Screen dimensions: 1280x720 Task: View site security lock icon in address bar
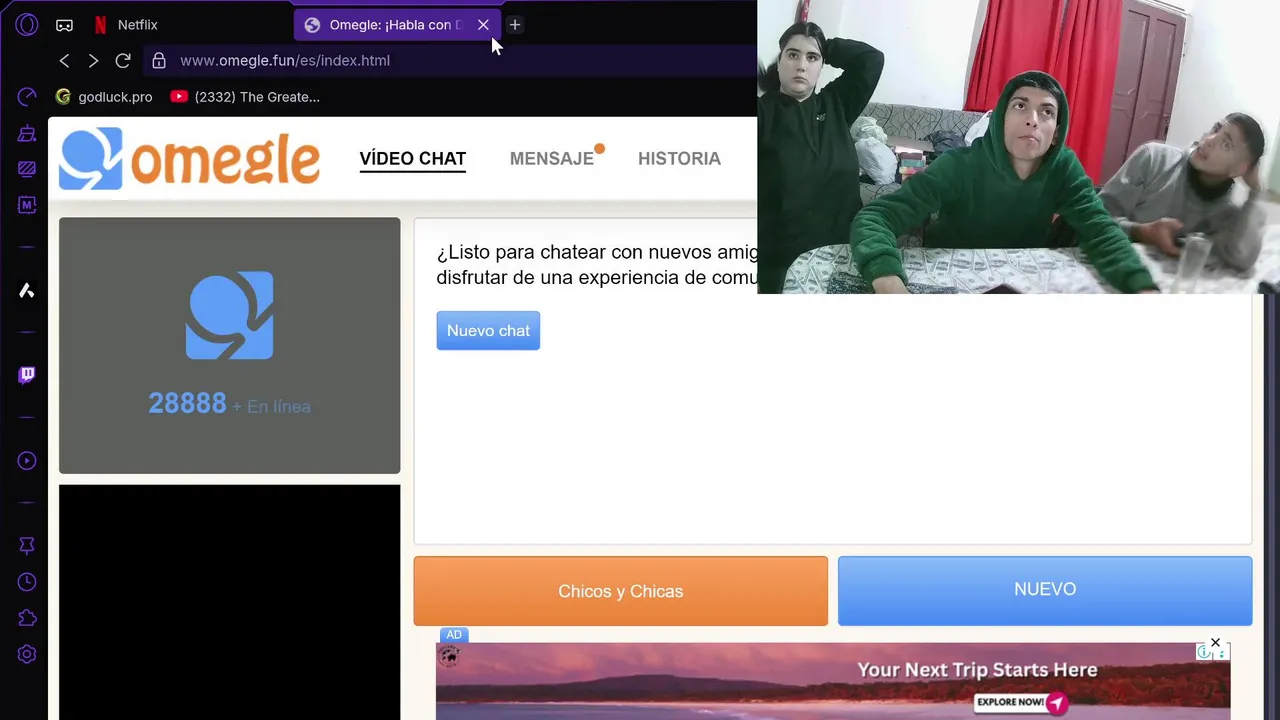(159, 61)
